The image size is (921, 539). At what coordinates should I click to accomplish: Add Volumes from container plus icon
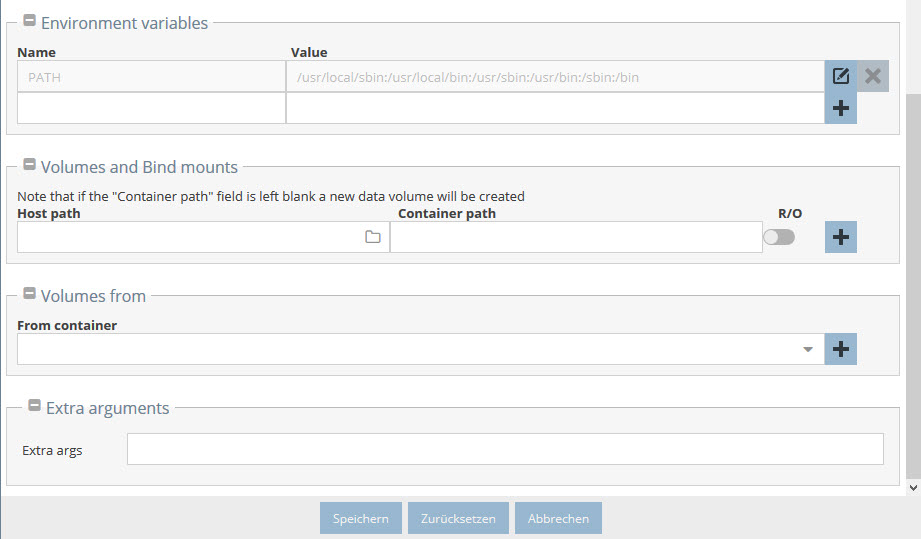click(x=841, y=349)
